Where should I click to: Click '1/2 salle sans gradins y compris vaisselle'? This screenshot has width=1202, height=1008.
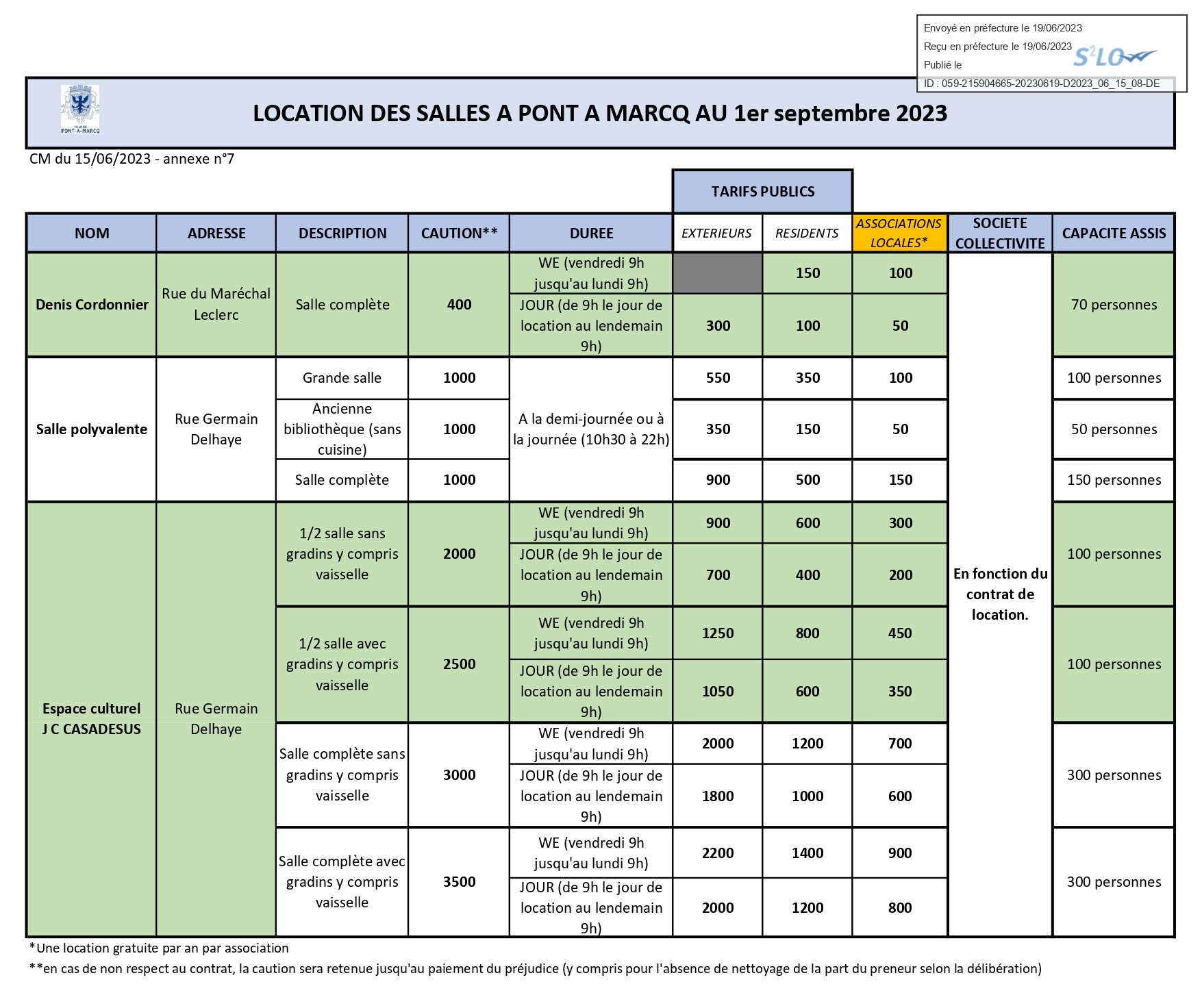pyautogui.click(x=342, y=554)
